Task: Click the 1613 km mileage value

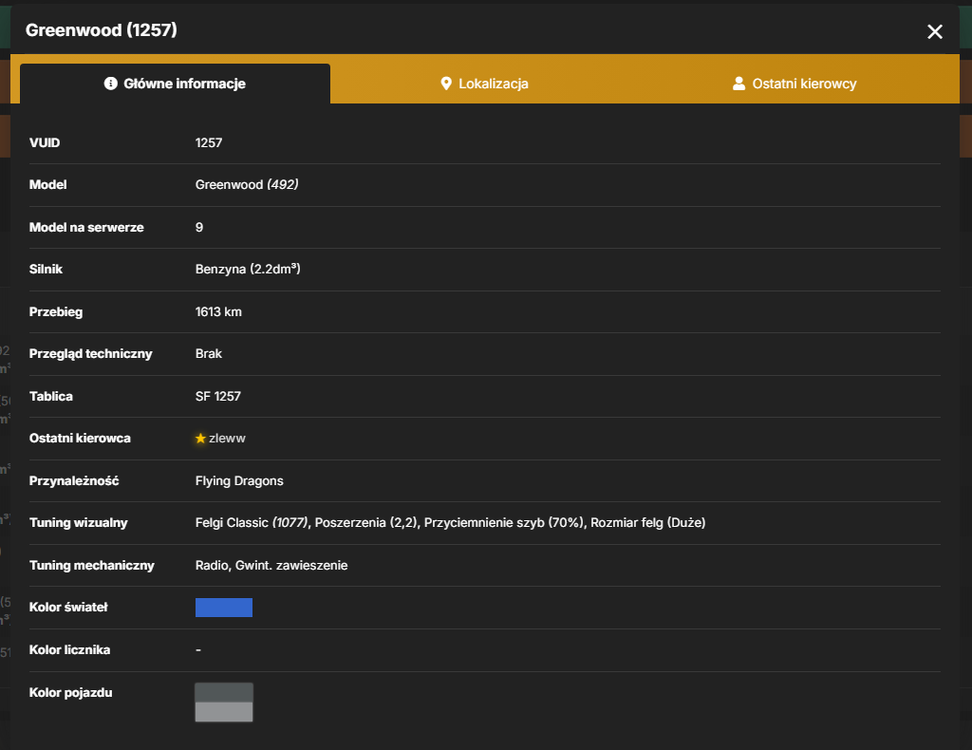Action: point(219,312)
